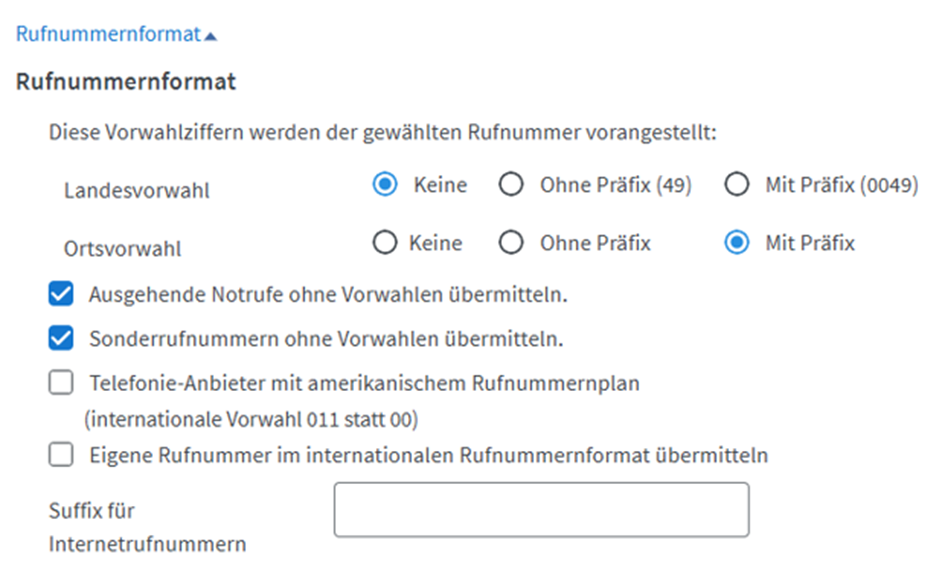Enable 'Telefonie-Anbieter mit amerikanischem Rufnummernplan' checkbox

62,383
